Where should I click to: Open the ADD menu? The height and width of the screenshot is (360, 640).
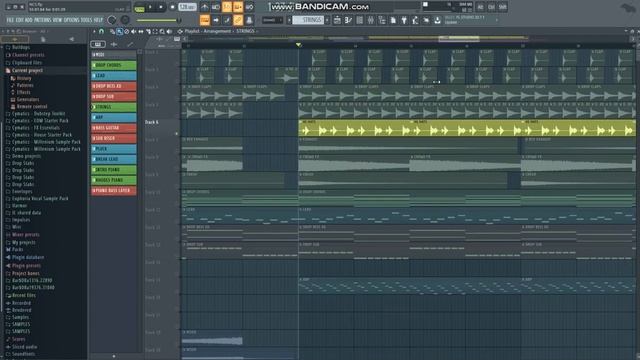pyautogui.click(x=29, y=20)
